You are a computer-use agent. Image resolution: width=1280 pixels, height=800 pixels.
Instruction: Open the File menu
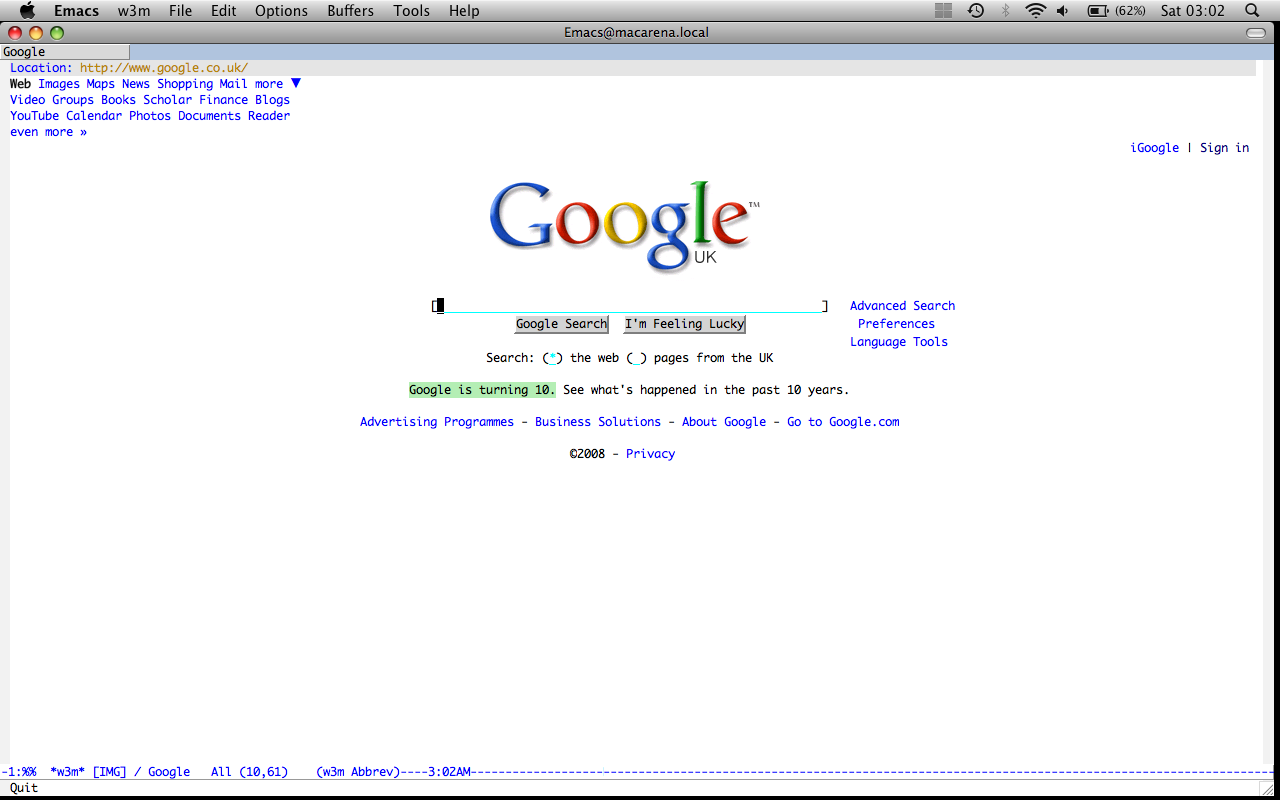point(180,10)
